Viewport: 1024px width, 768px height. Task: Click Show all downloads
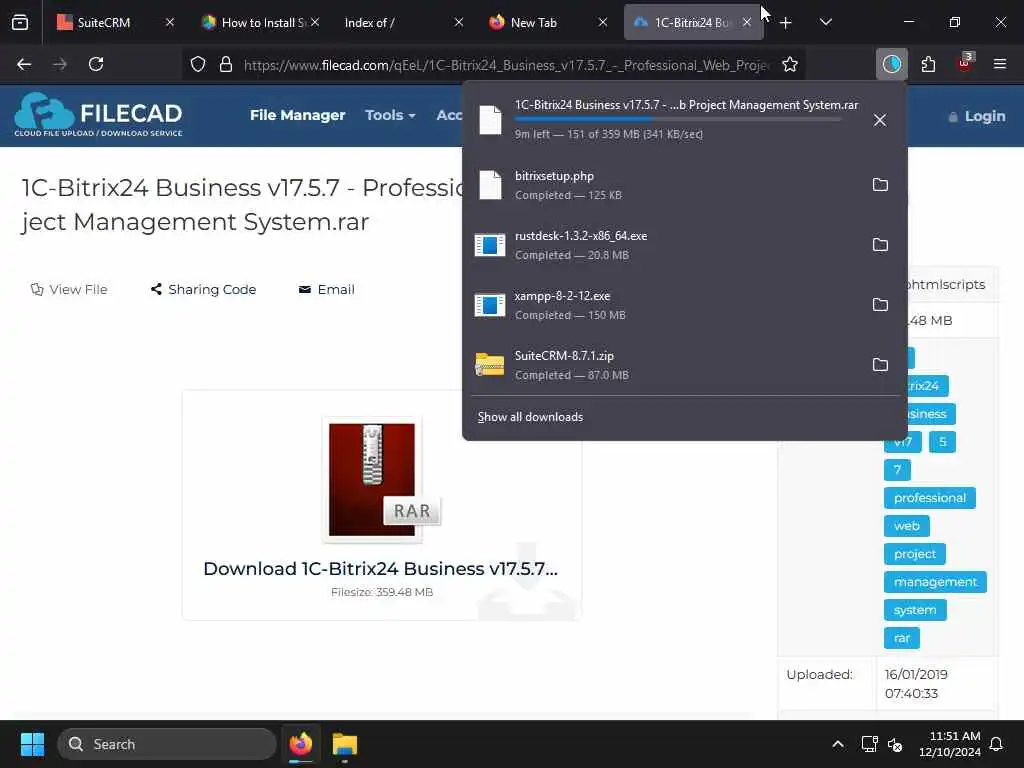tap(530, 417)
